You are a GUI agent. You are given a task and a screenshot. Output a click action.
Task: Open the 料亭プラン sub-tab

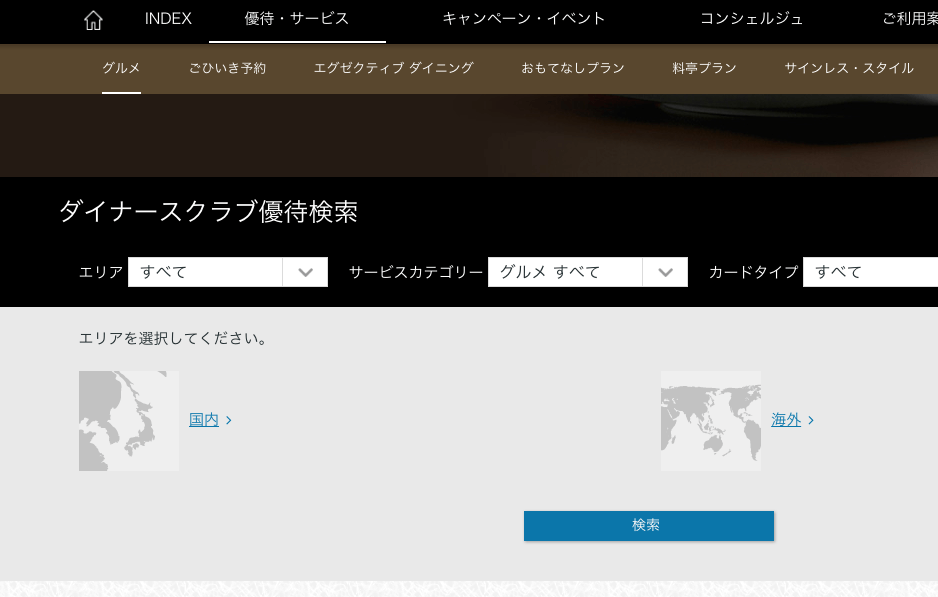pyautogui.click(x=704, y=68)
